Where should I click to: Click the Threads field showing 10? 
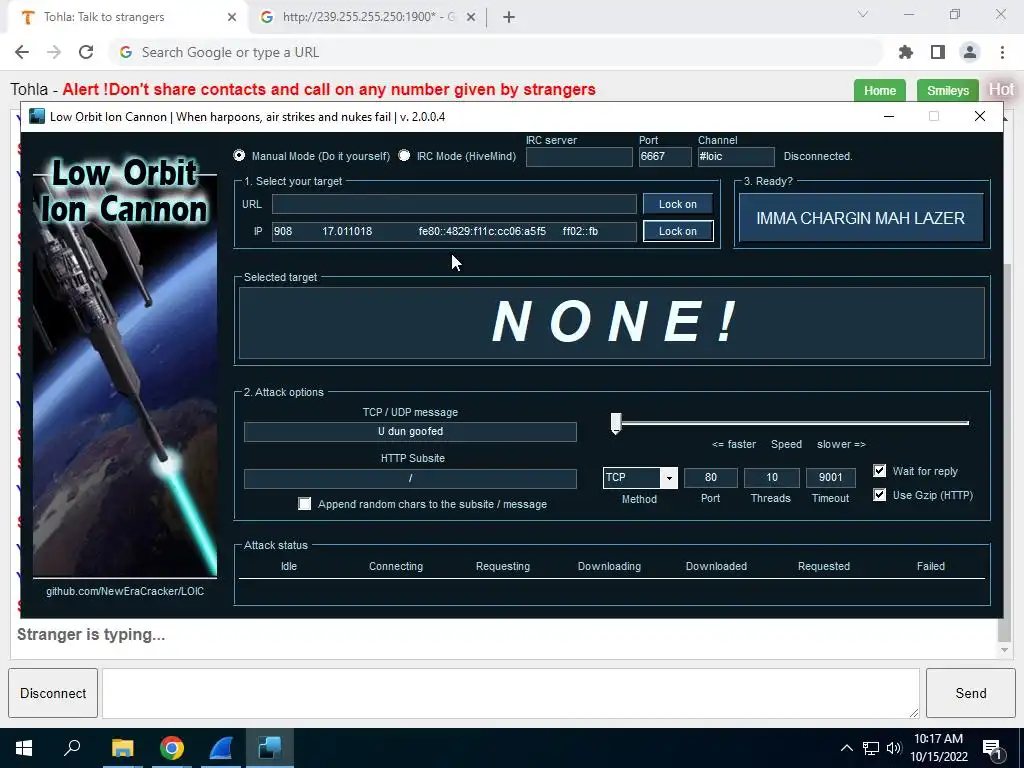[771, 477]
